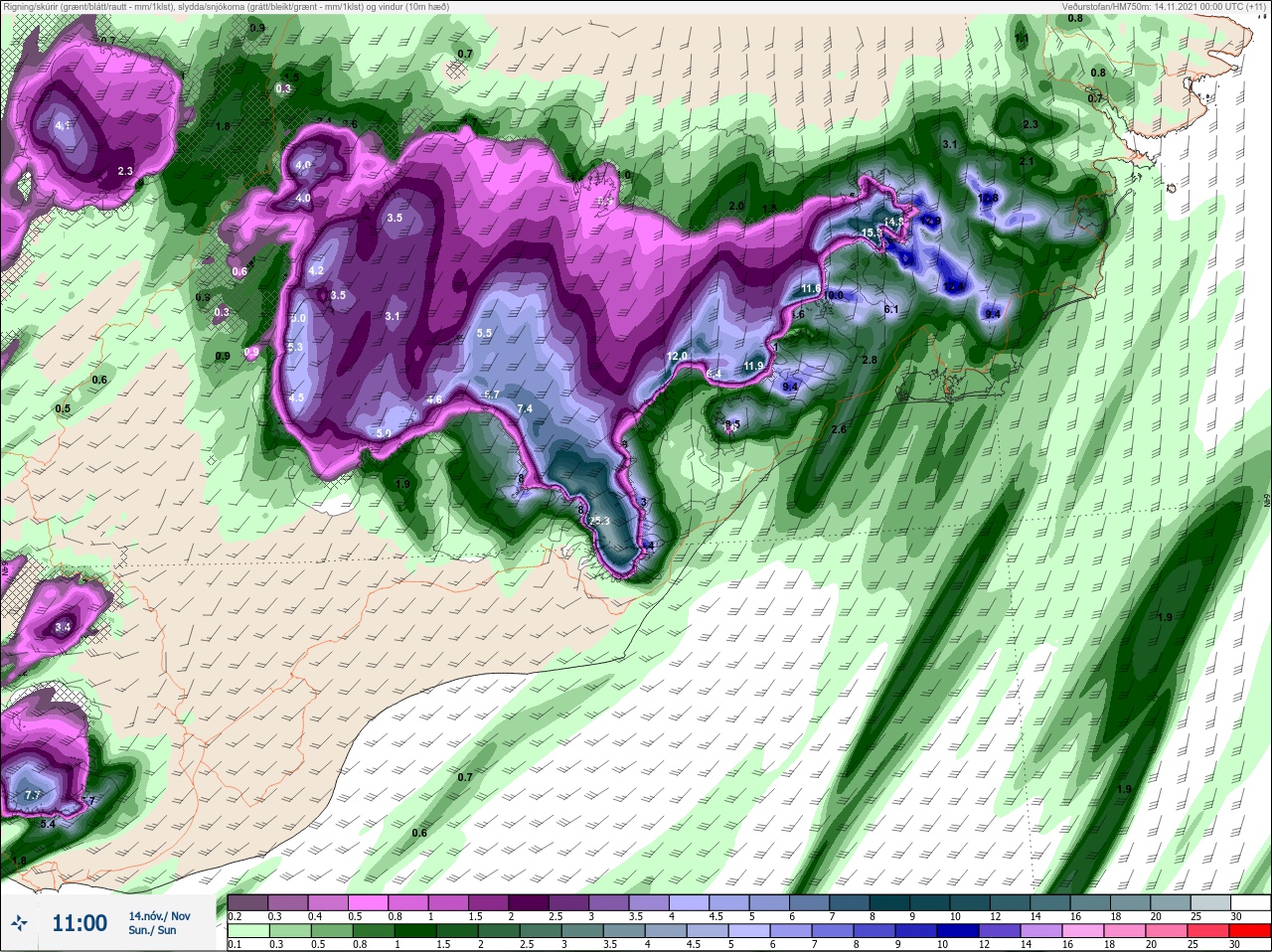Click the 6.1 precipitation value on the map
1272x952 pixels.
pos(891,309)
